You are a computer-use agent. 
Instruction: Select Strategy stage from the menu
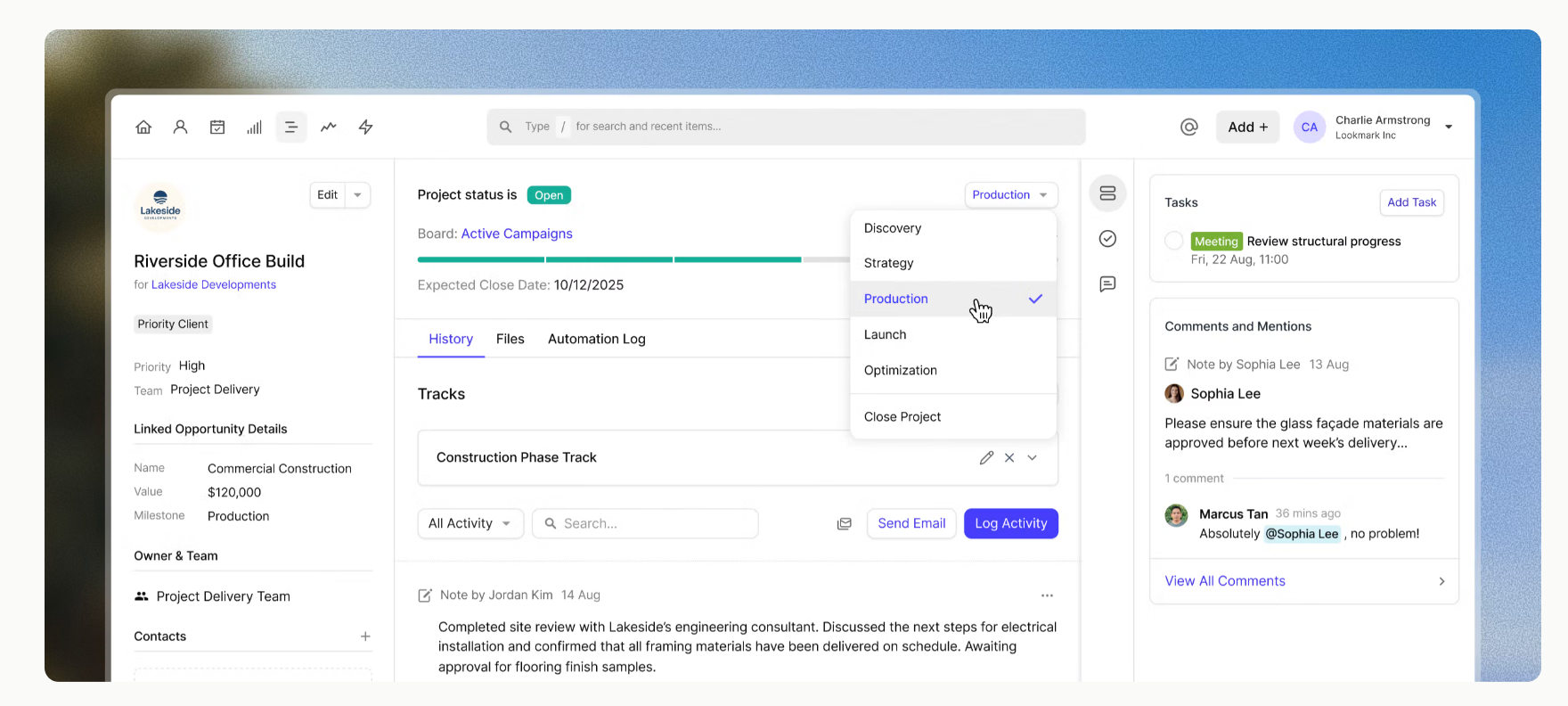point(953,263)
